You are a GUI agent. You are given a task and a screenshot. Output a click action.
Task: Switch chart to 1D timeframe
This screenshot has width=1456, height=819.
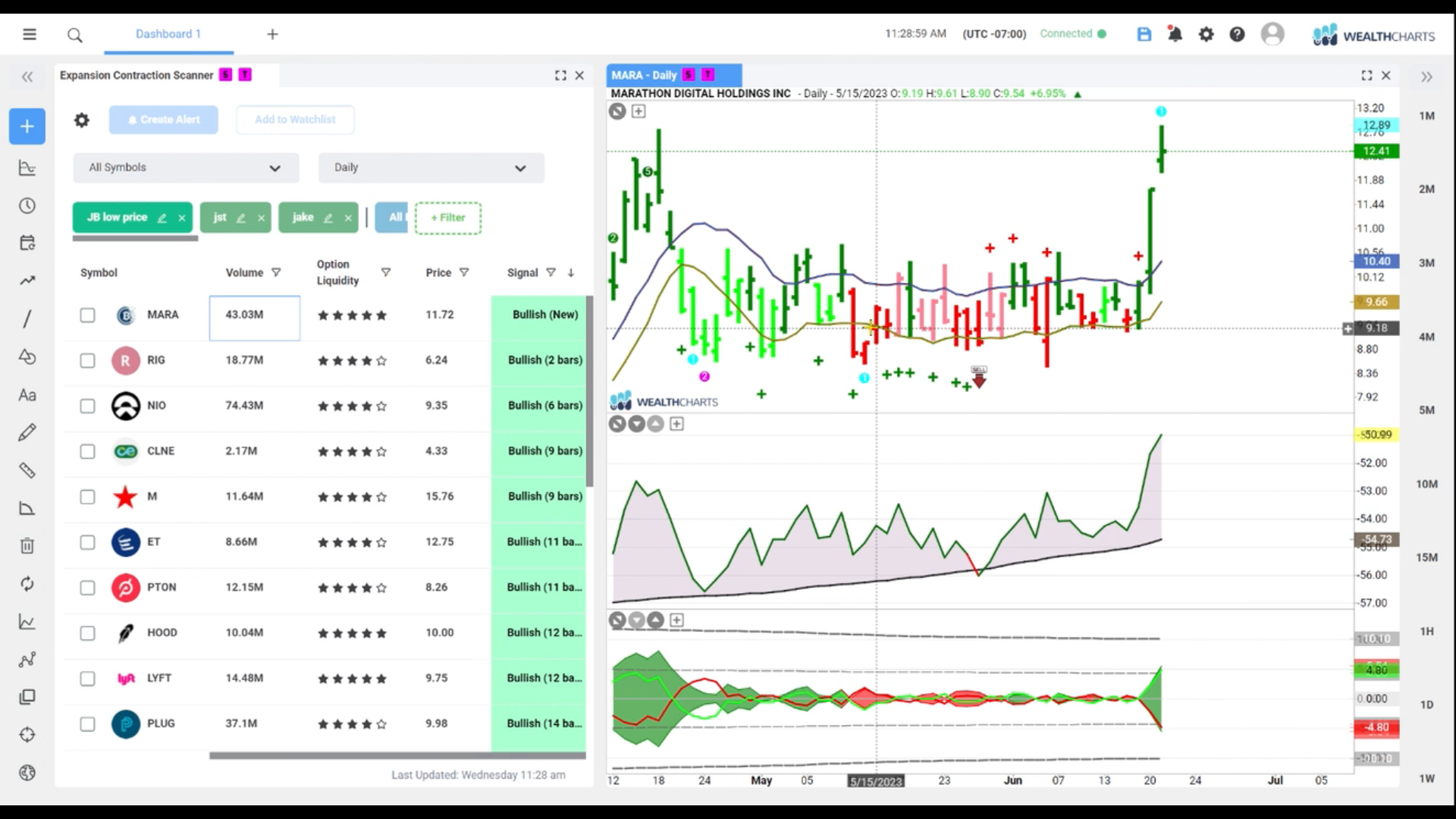(x=1426, y=704)
